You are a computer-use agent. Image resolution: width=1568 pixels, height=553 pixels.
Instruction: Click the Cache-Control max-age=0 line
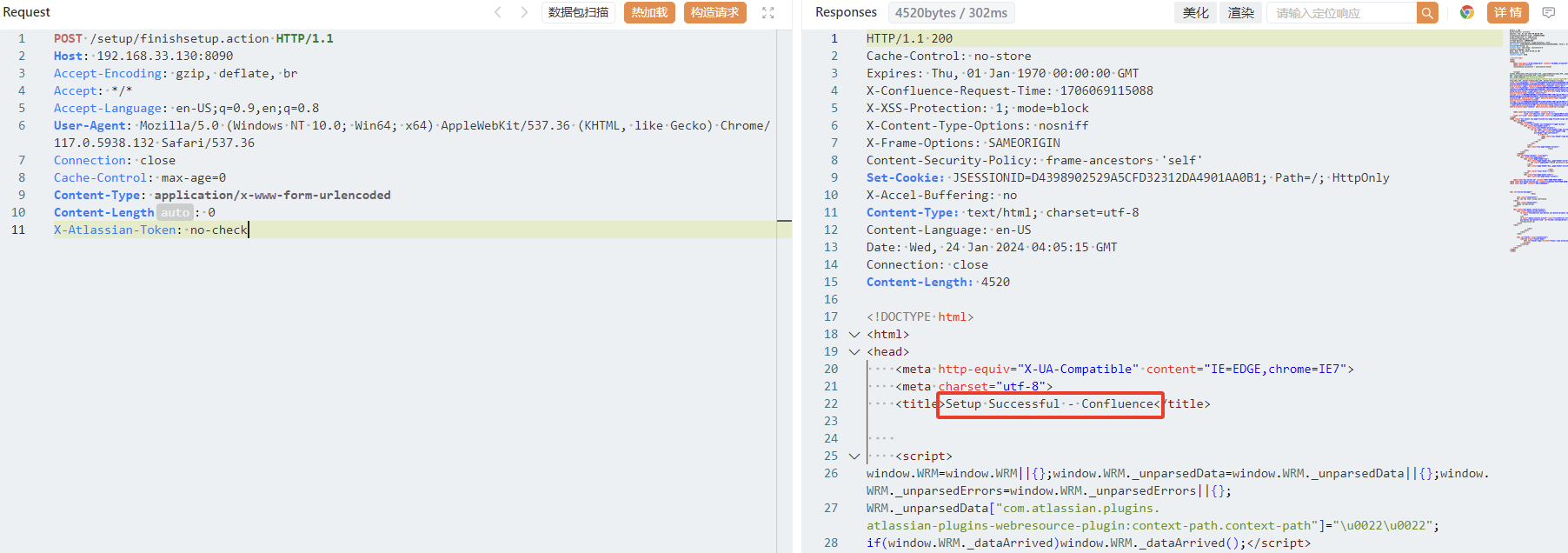tap(140, 177)
